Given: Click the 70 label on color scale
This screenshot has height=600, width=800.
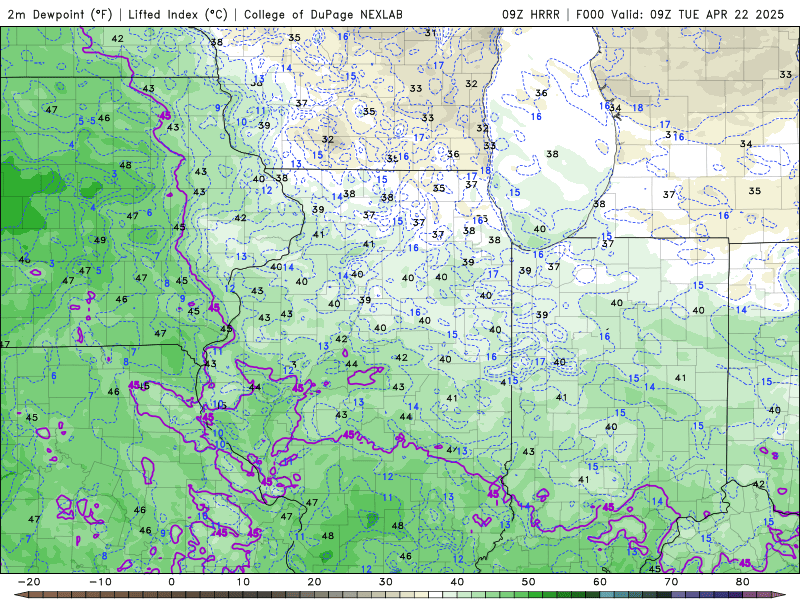Looking at the screenshot, I should (671, 582).
